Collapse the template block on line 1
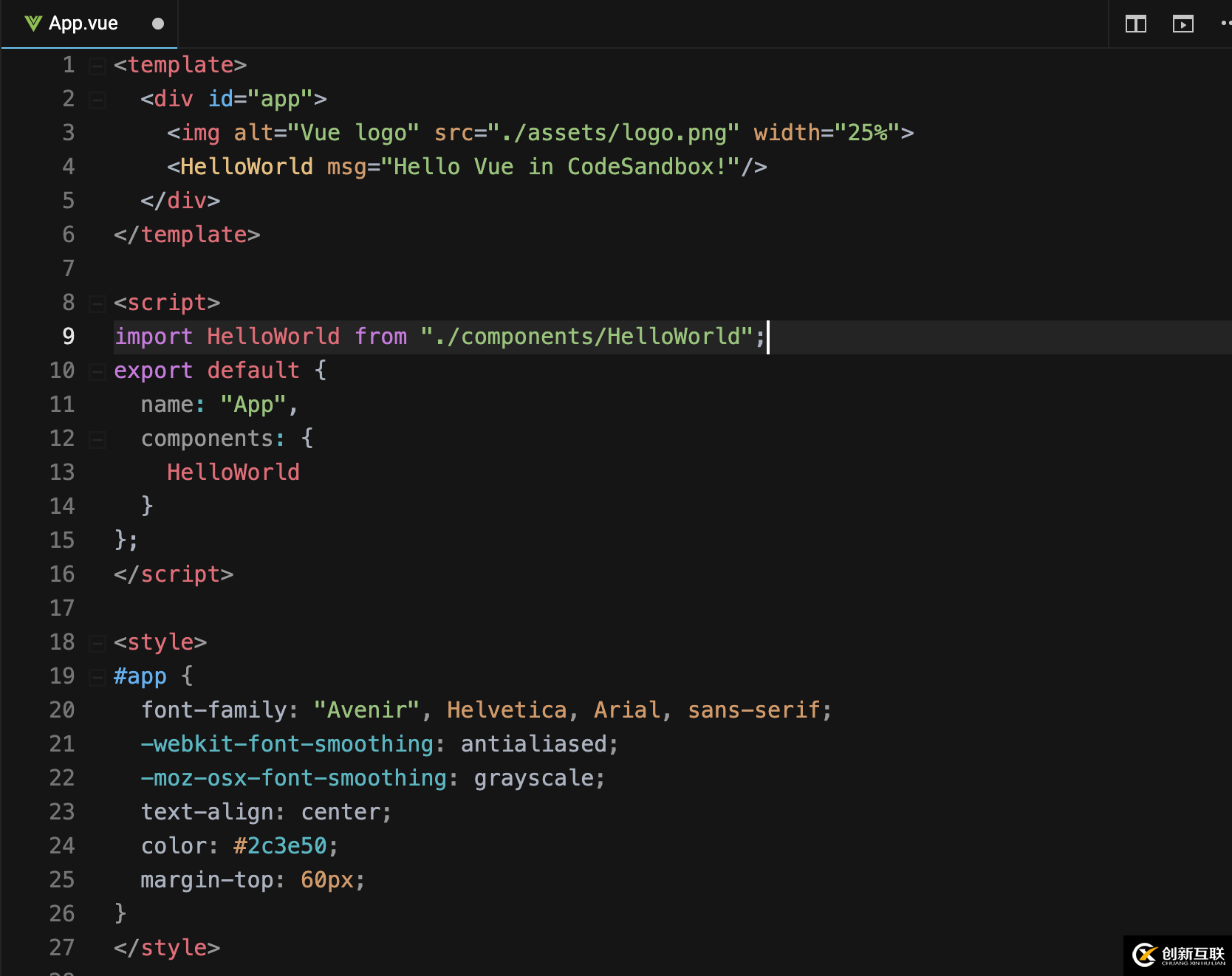 point(97,66)
